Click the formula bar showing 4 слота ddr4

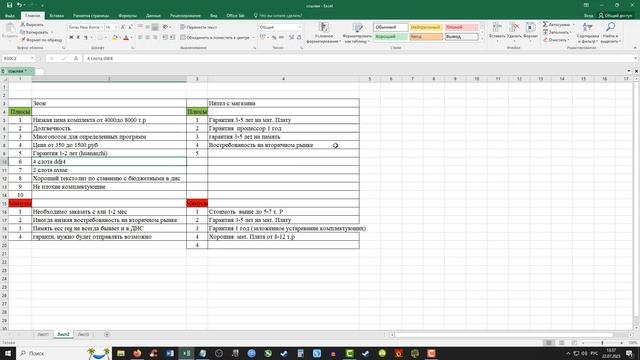359,58
